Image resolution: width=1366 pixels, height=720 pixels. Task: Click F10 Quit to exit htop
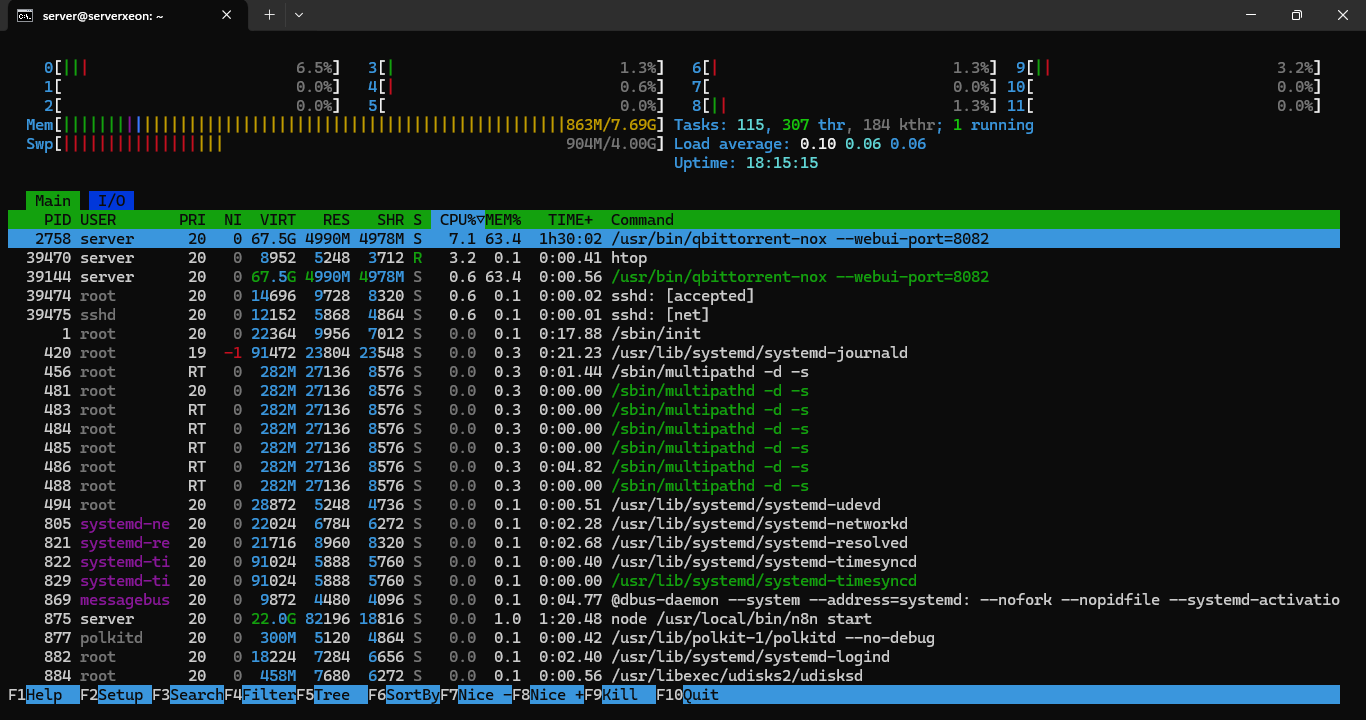(x=700, y=695)
